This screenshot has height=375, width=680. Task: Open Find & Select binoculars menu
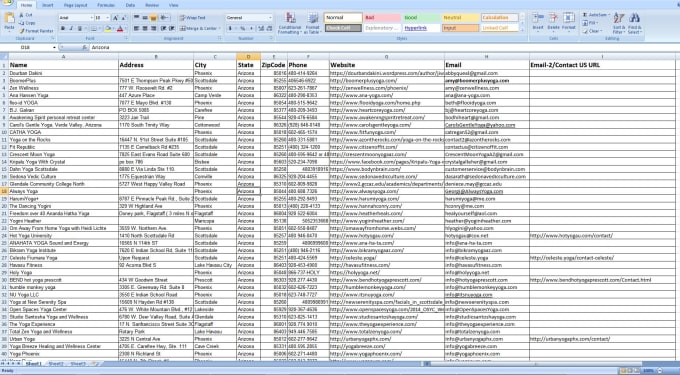pyautogui.click(x=634, y=23)
